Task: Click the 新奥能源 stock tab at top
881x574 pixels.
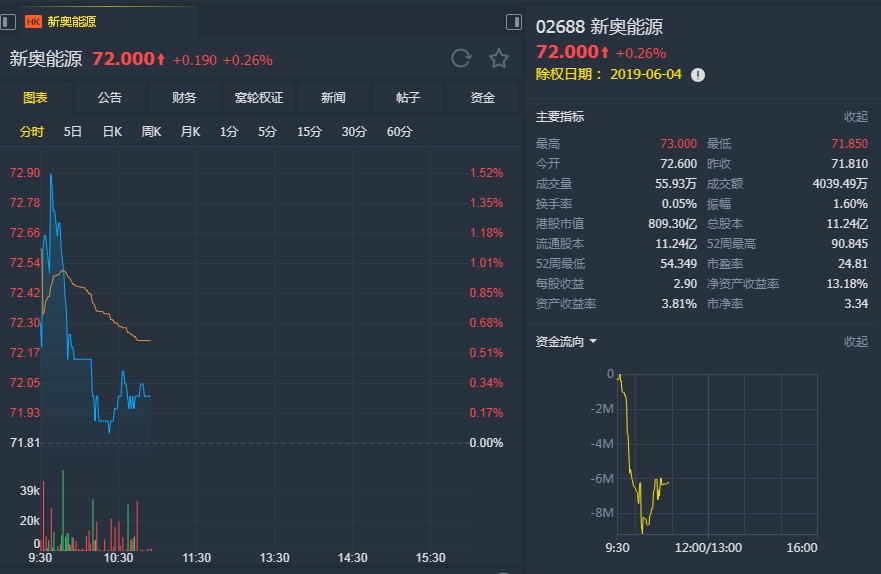Action: tap(72, 21)
